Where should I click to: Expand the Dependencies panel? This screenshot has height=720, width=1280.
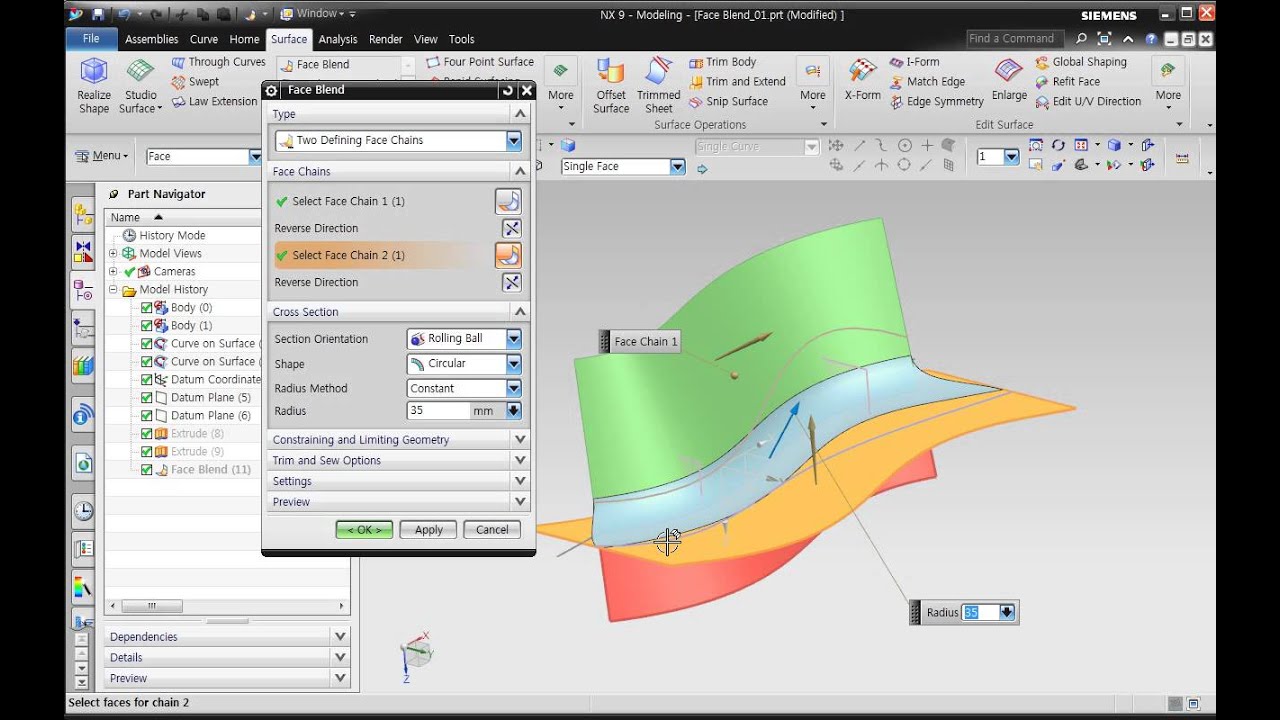point(227,637)
